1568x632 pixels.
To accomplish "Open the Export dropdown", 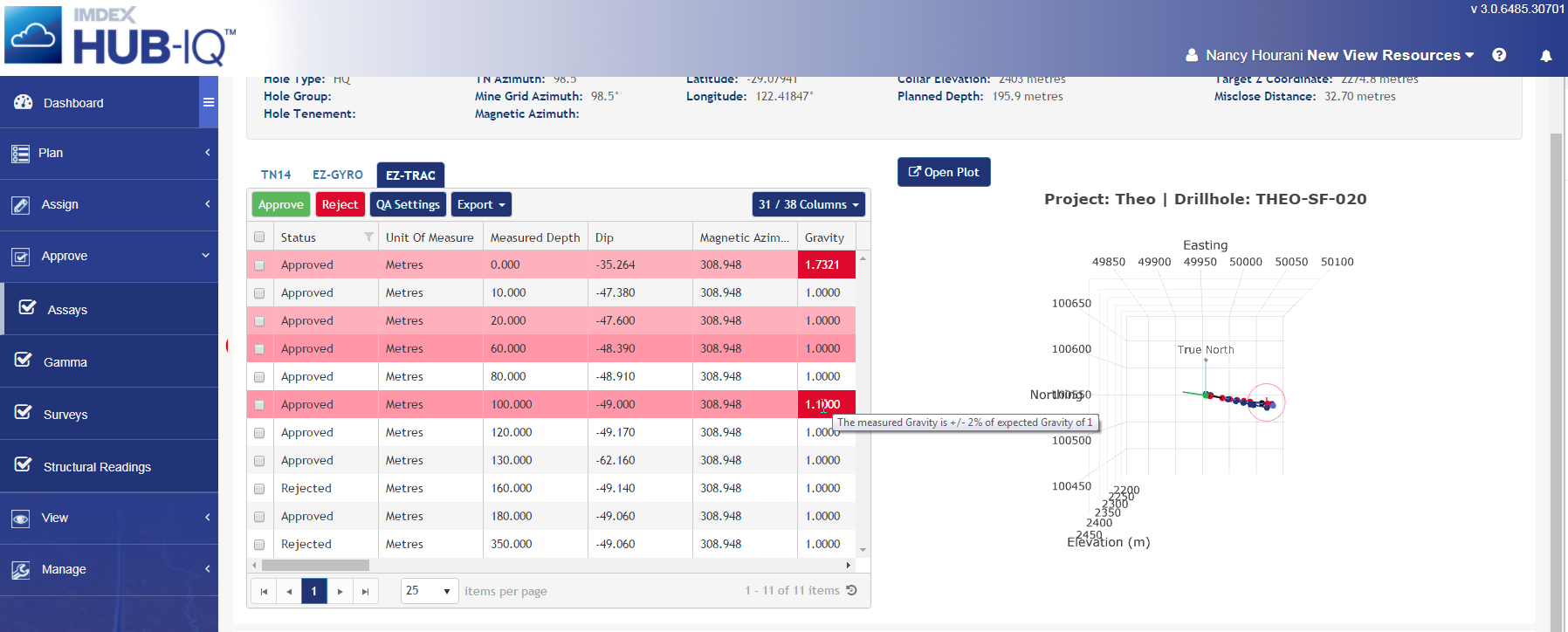I will point(481,204).
